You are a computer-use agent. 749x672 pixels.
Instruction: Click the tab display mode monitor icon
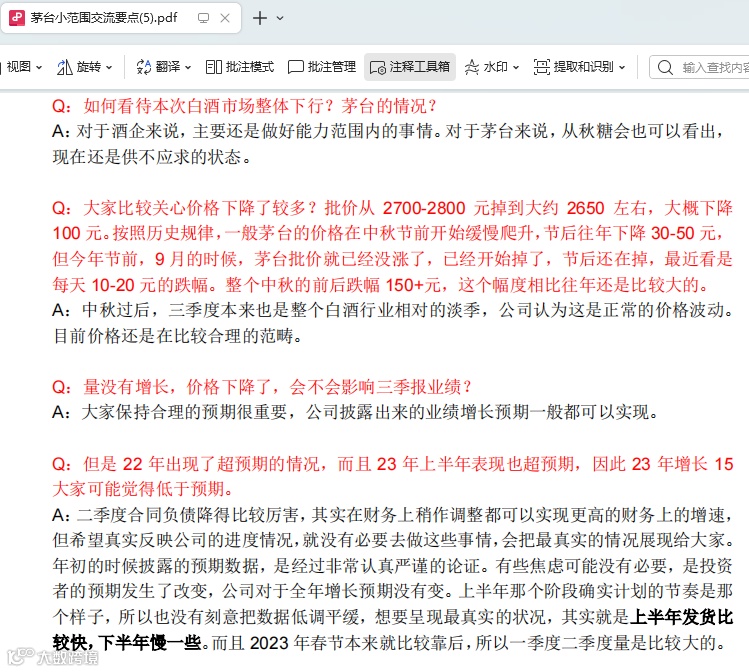[203, 18]
